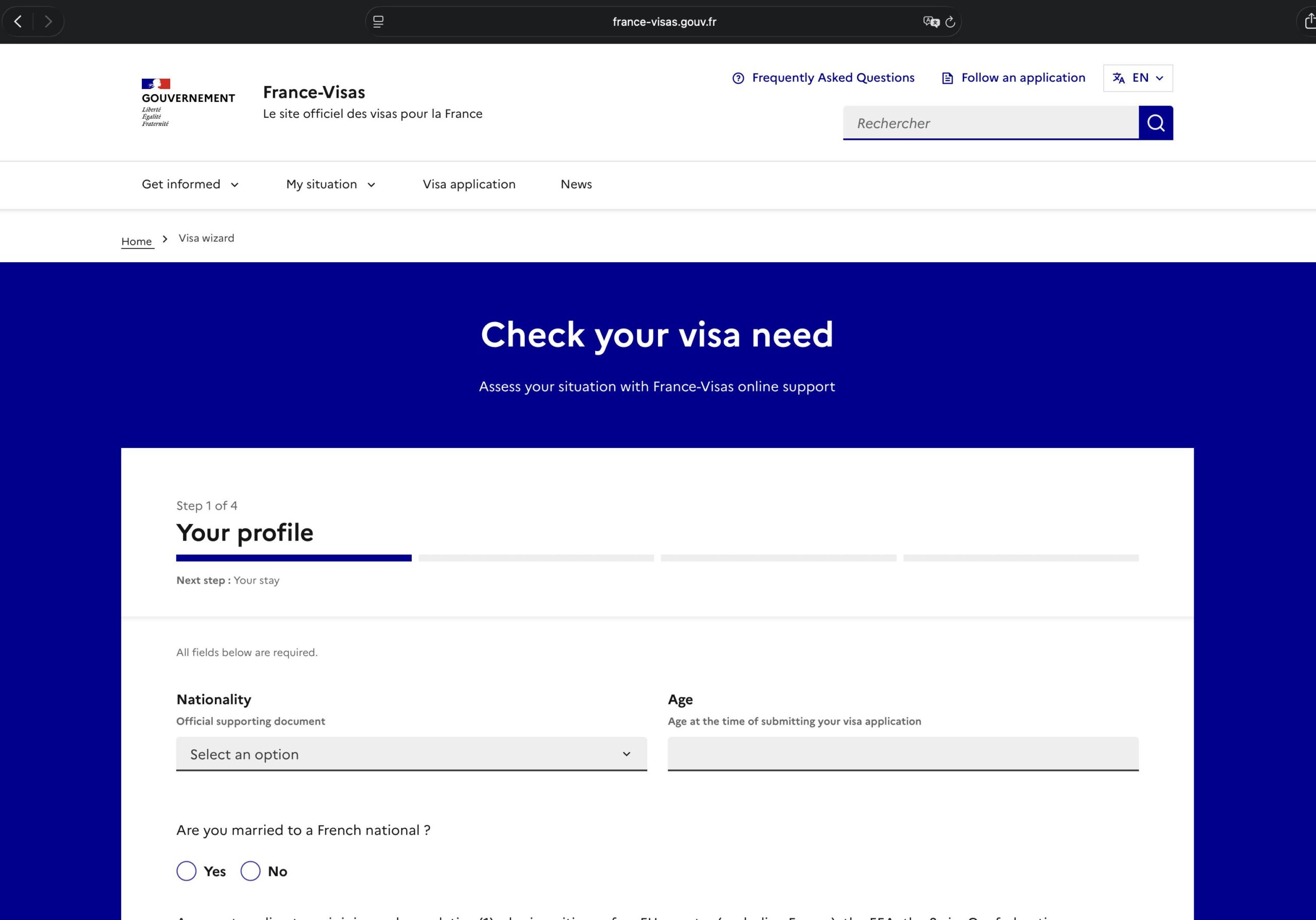Viewport: 1316px width, 920px height.
Task: Click the Gouvernement Marianne logo
Action: tap(188, 102)
